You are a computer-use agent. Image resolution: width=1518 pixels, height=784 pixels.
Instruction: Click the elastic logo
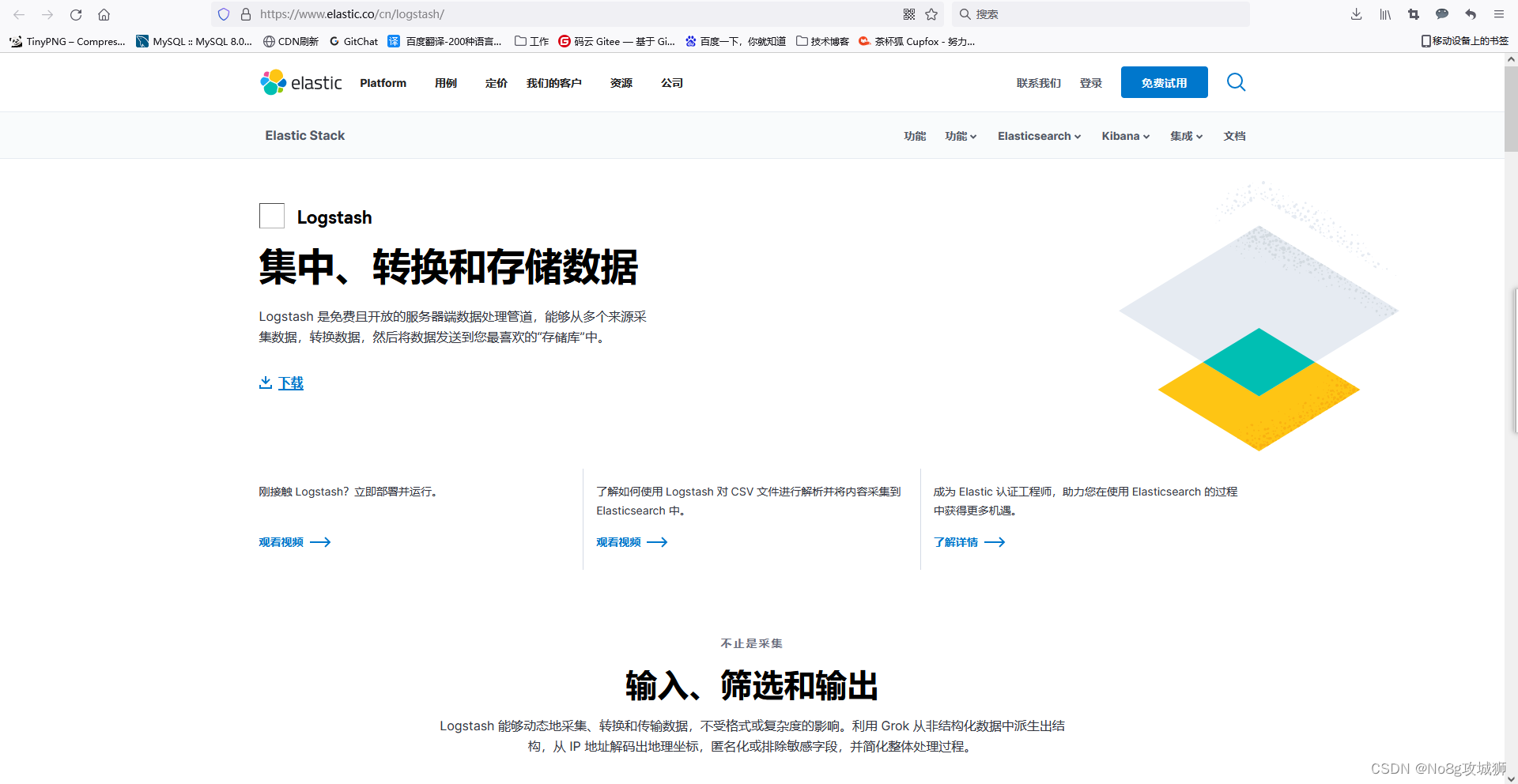(300, 82)
